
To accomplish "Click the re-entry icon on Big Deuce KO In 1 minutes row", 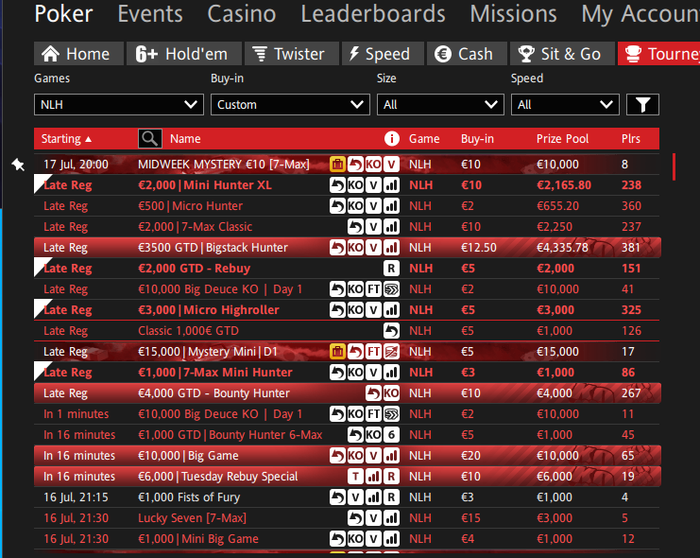I will click(x=338, y=414).
